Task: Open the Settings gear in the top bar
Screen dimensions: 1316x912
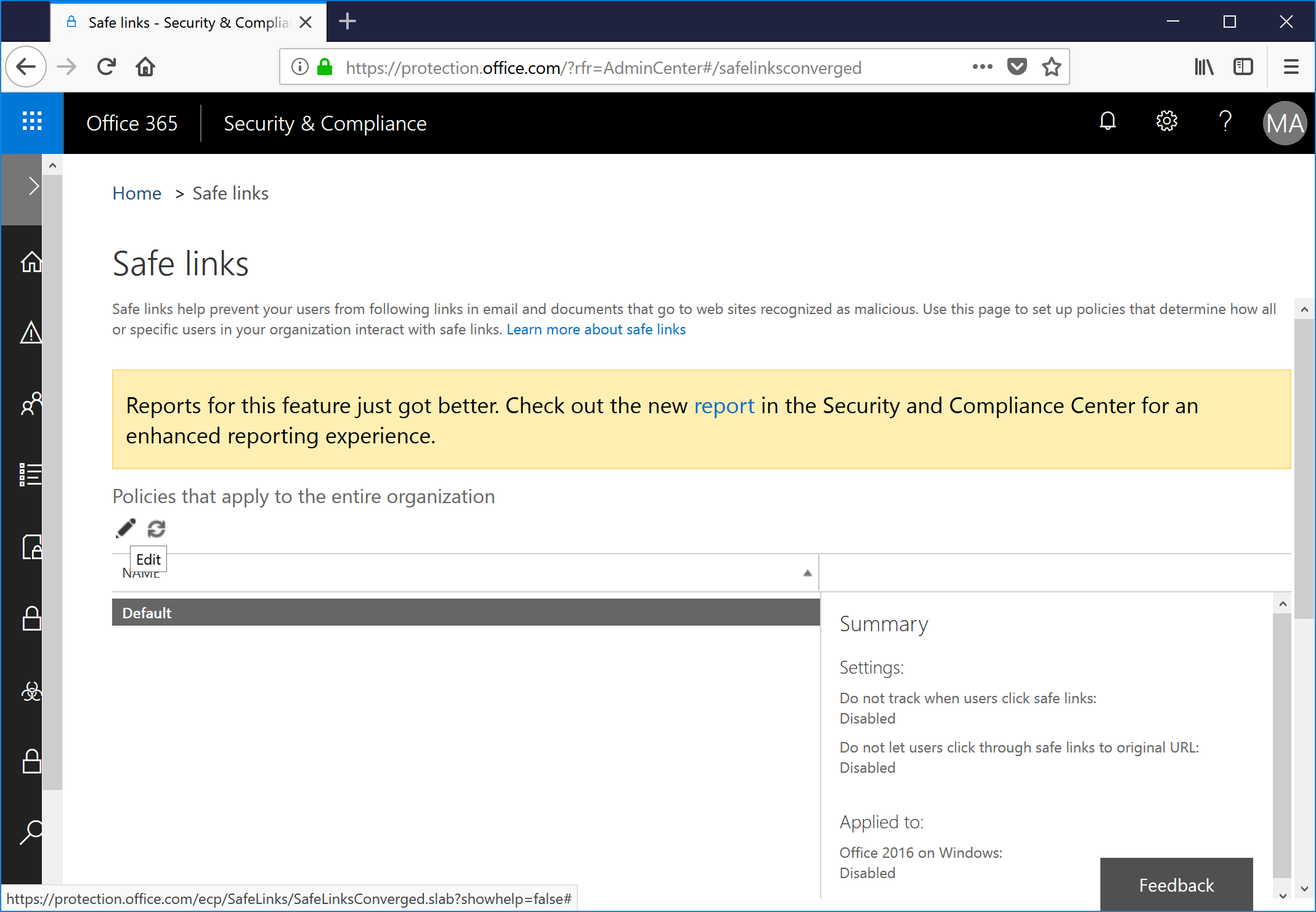Action: [1166, 121]
